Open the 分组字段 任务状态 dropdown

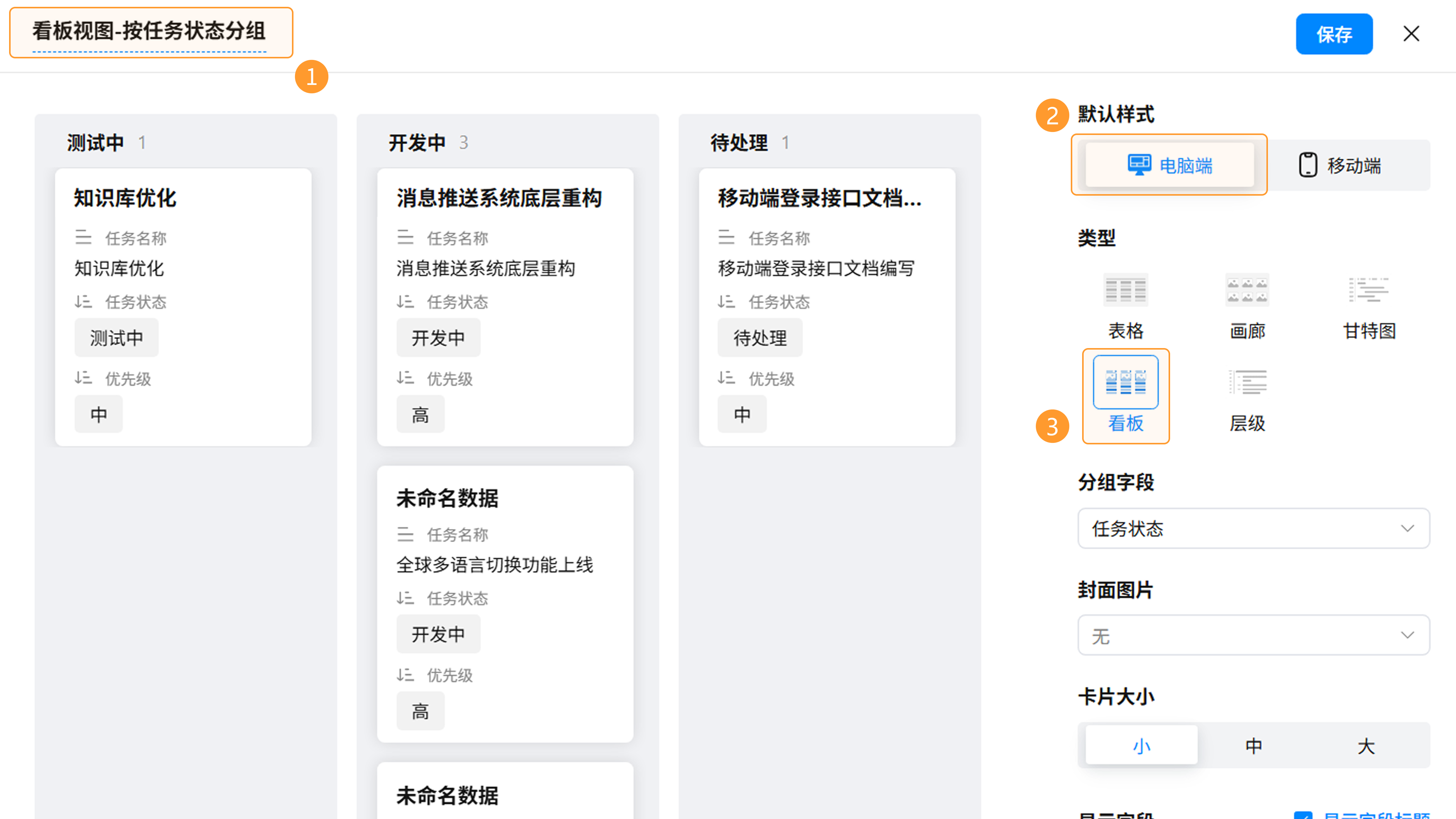(1253, 529)
